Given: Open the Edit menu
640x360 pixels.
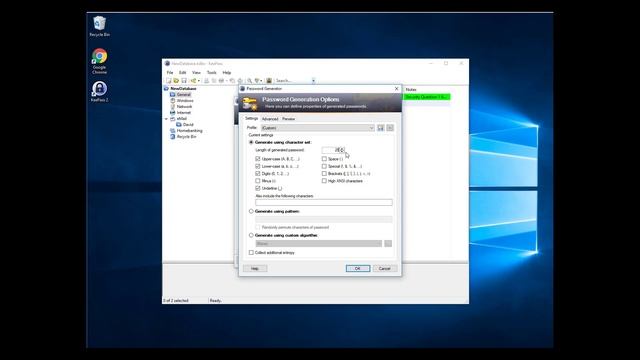Looking at the screenshot, I should click(x=182, y=73).
